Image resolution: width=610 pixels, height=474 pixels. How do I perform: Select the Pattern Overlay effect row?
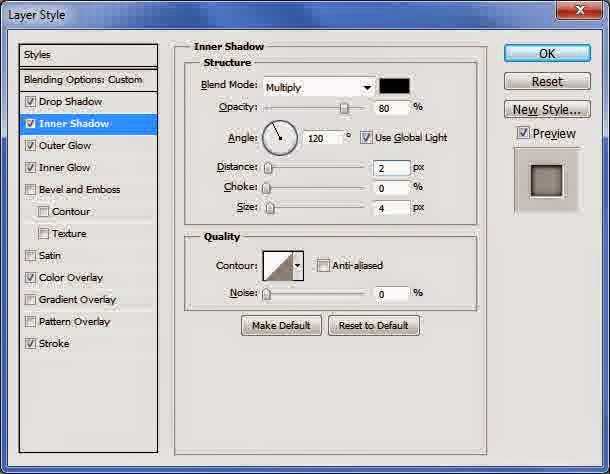pyautogui.click(x=88, y=321)
